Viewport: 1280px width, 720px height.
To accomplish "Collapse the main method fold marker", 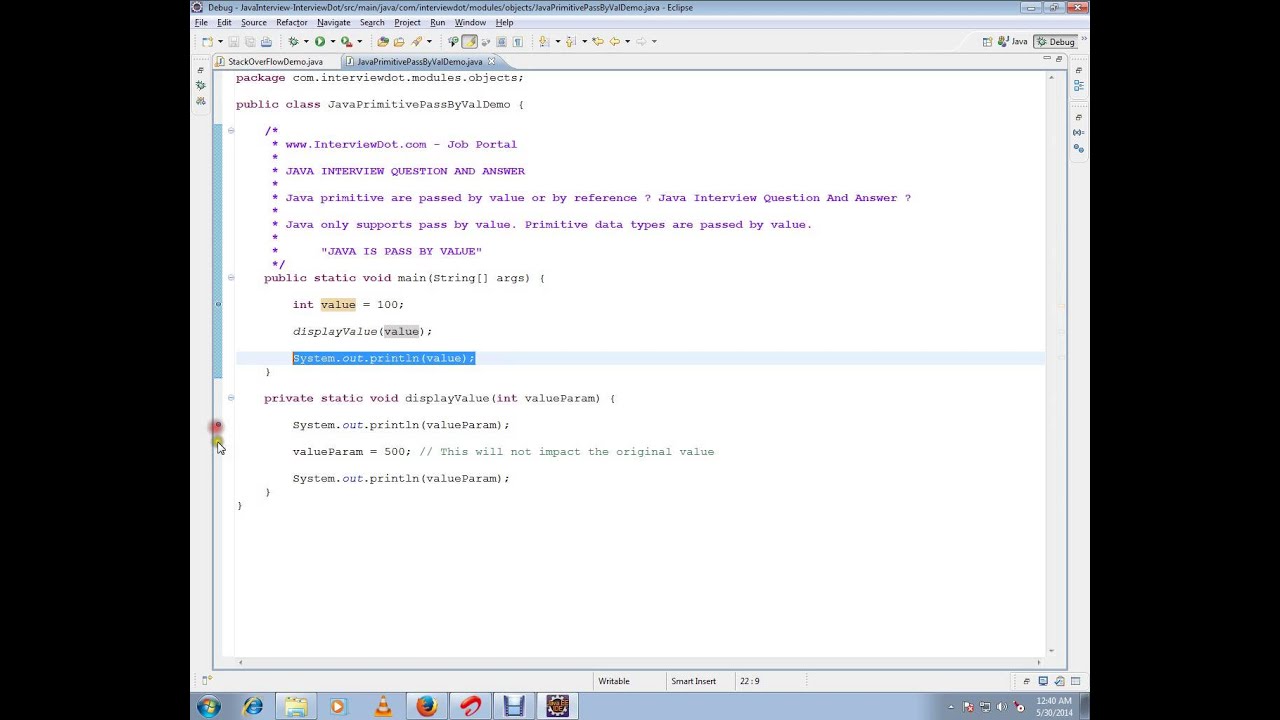I will pos(230,278).
